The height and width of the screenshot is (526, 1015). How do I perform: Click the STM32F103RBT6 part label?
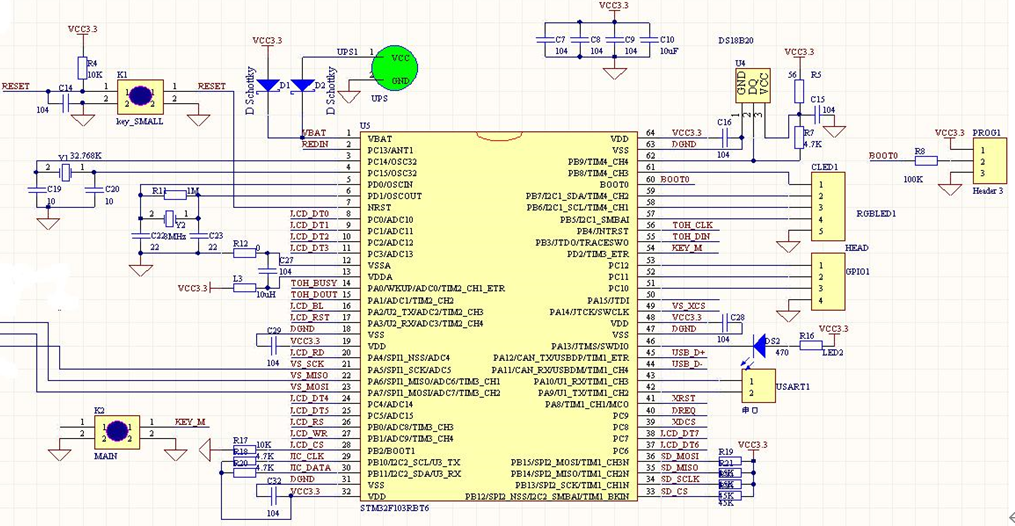(x=394, y=509)
